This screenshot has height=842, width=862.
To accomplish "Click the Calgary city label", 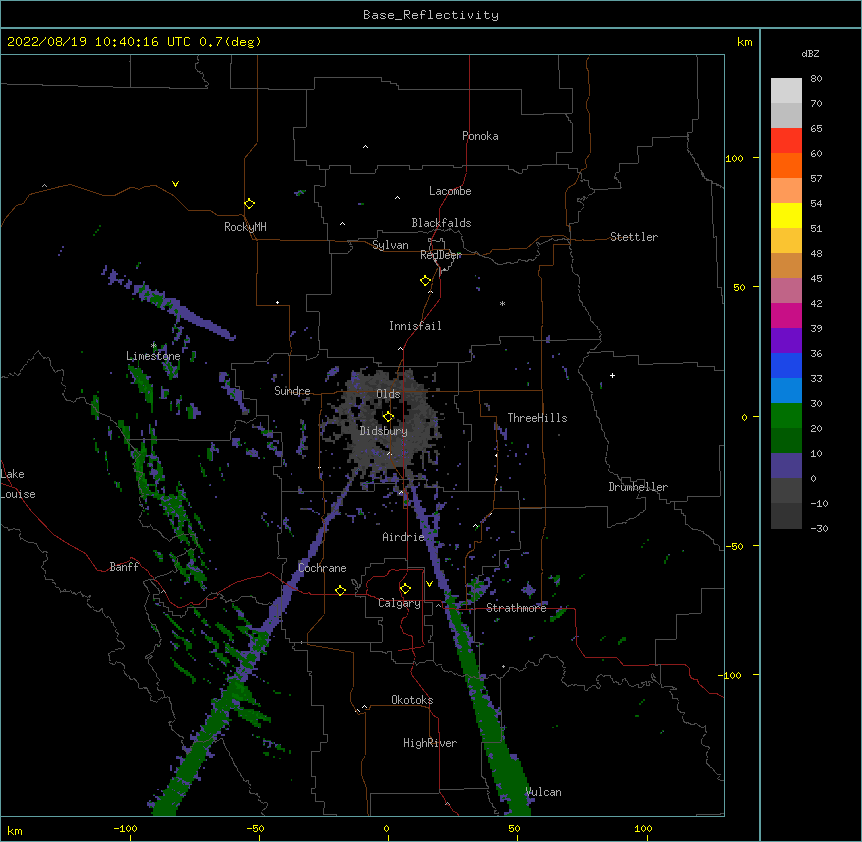I will (399, 603).
